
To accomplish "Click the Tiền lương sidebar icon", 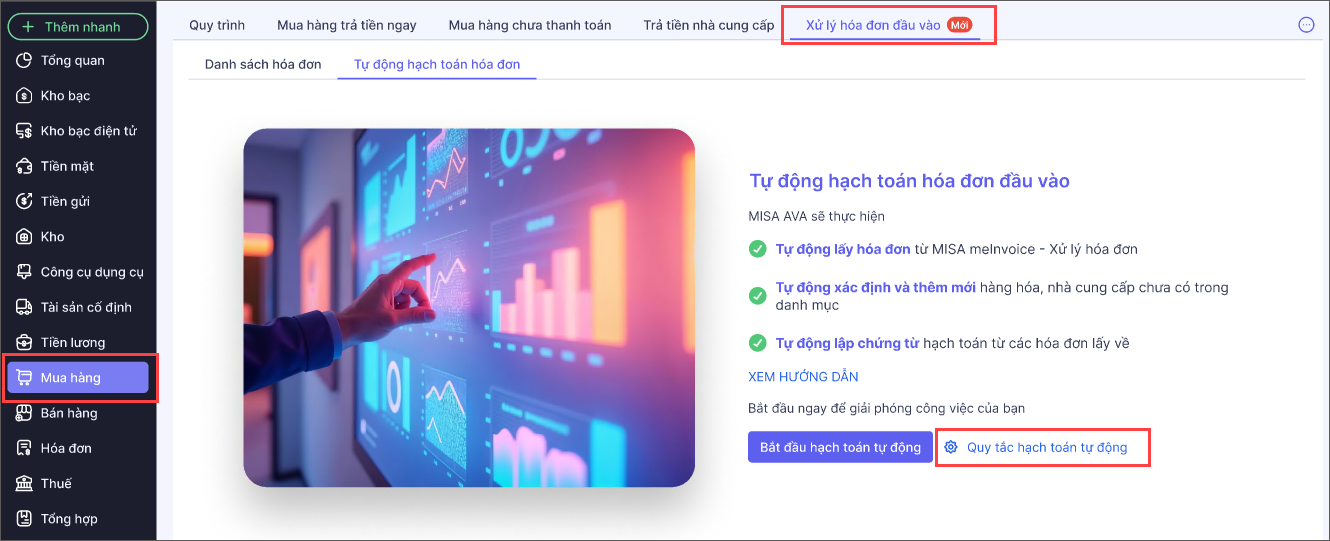I will 25,342.
